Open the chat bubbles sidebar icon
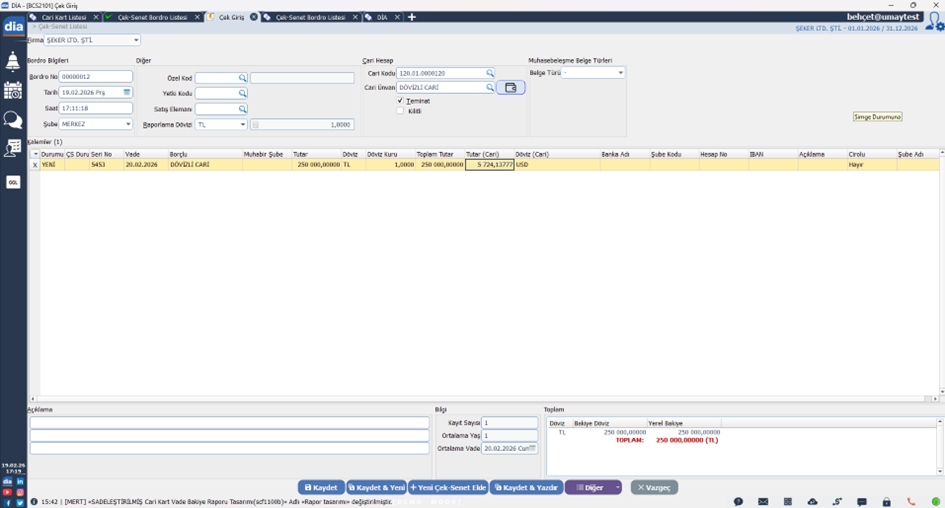 pyautogui.click(x=13, y=120)
